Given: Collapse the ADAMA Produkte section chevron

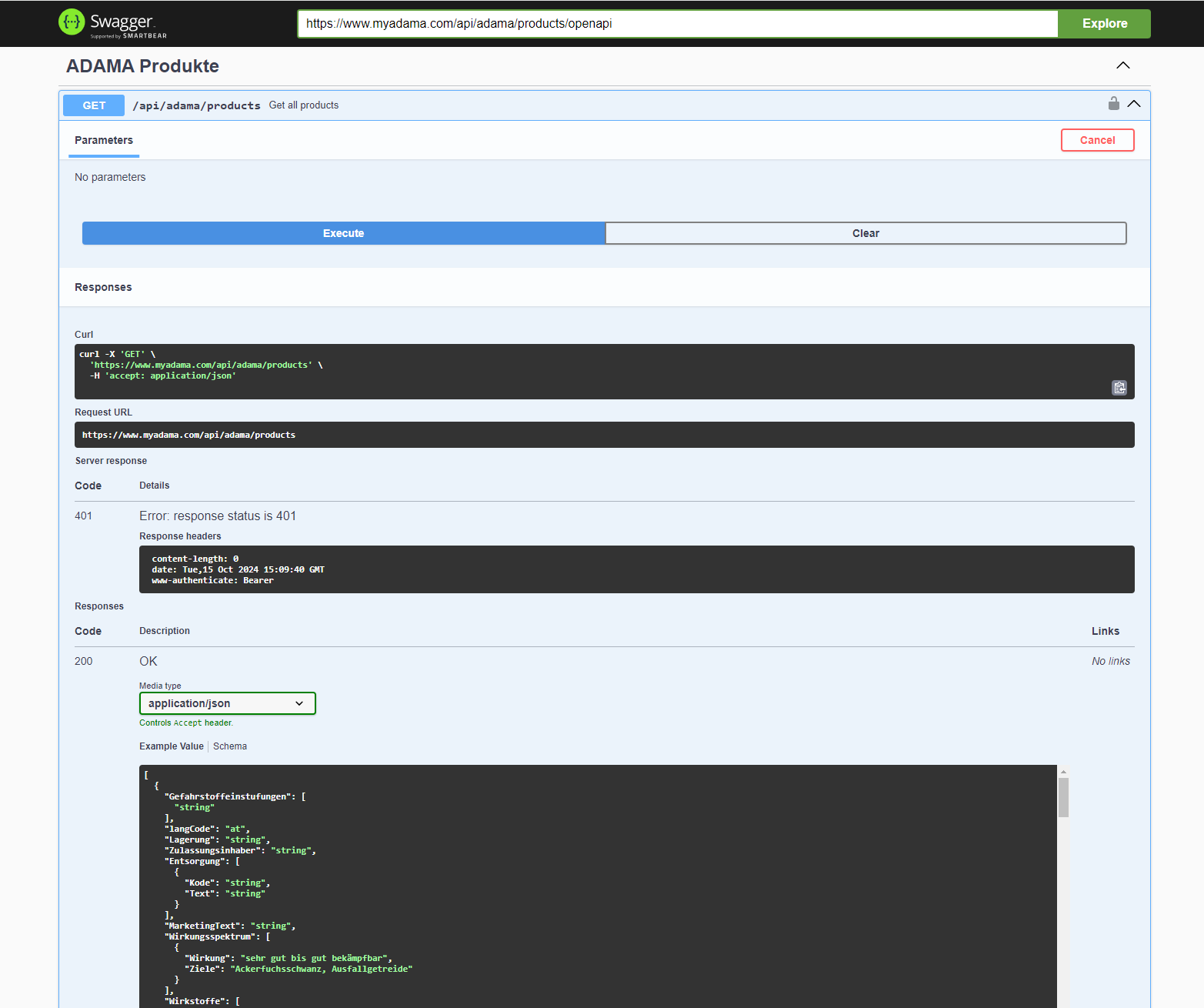Looking at the screenshot, I should pos(1123,65).
